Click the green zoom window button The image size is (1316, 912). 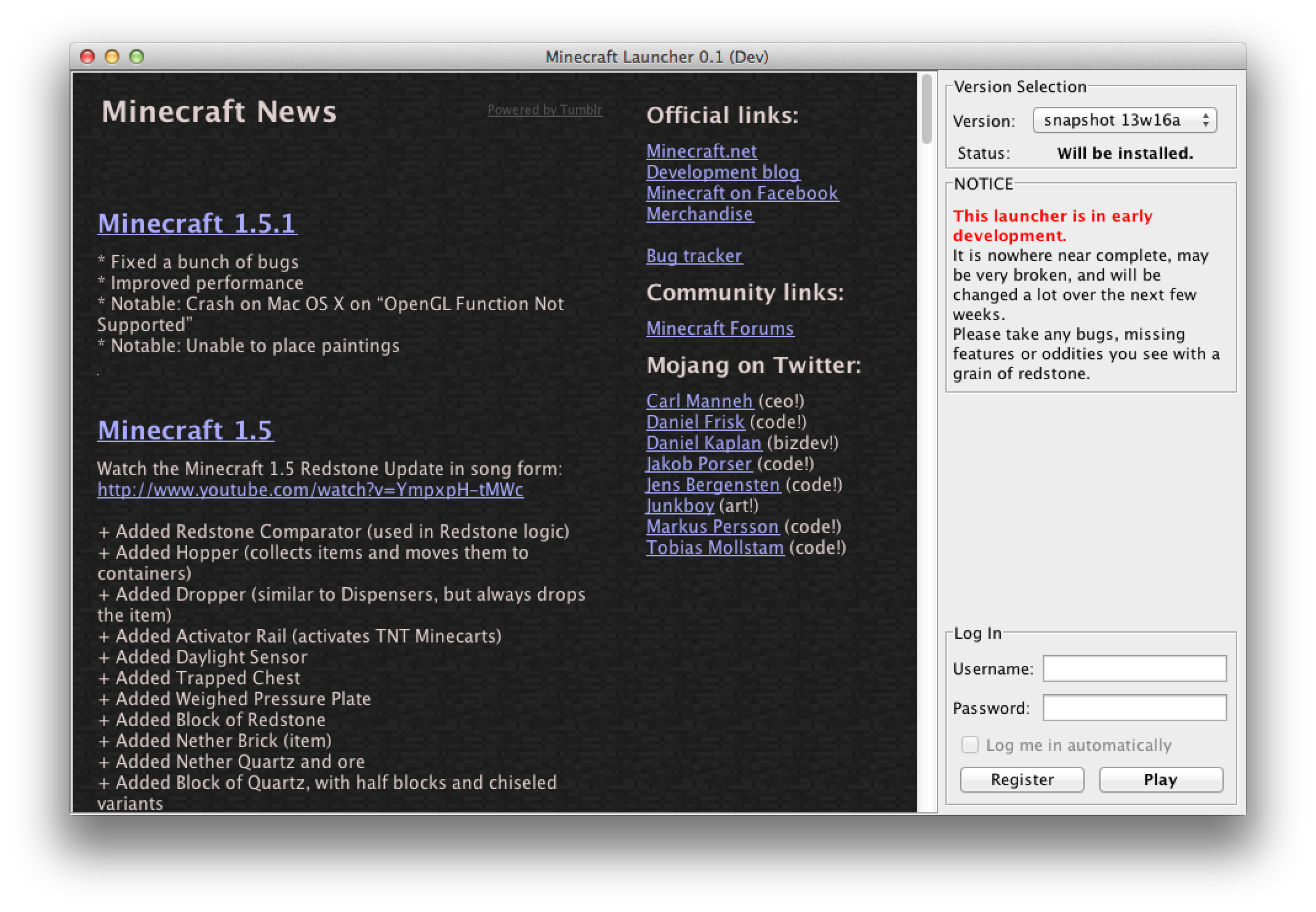[x=137, y=57]
